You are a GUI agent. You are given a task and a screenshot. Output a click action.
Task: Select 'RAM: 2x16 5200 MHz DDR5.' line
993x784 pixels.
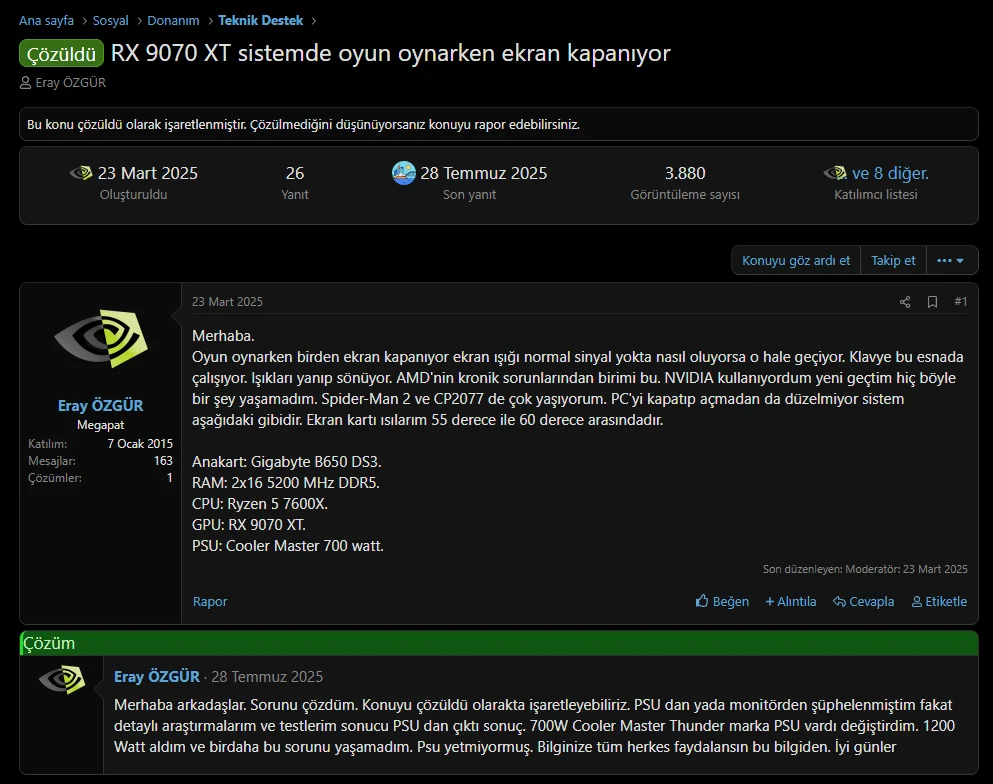click(x=286, y=483)
